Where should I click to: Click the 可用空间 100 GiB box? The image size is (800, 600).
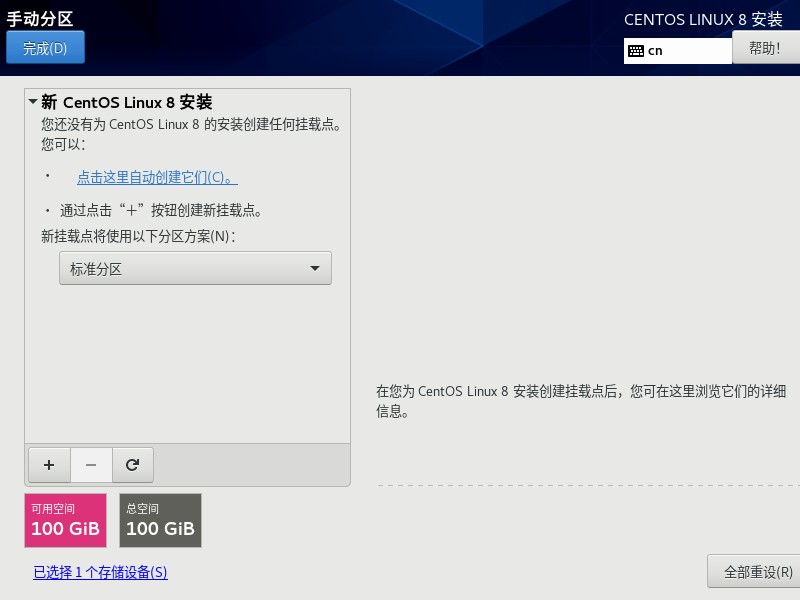pyautogui.click(x=65, y=520)
